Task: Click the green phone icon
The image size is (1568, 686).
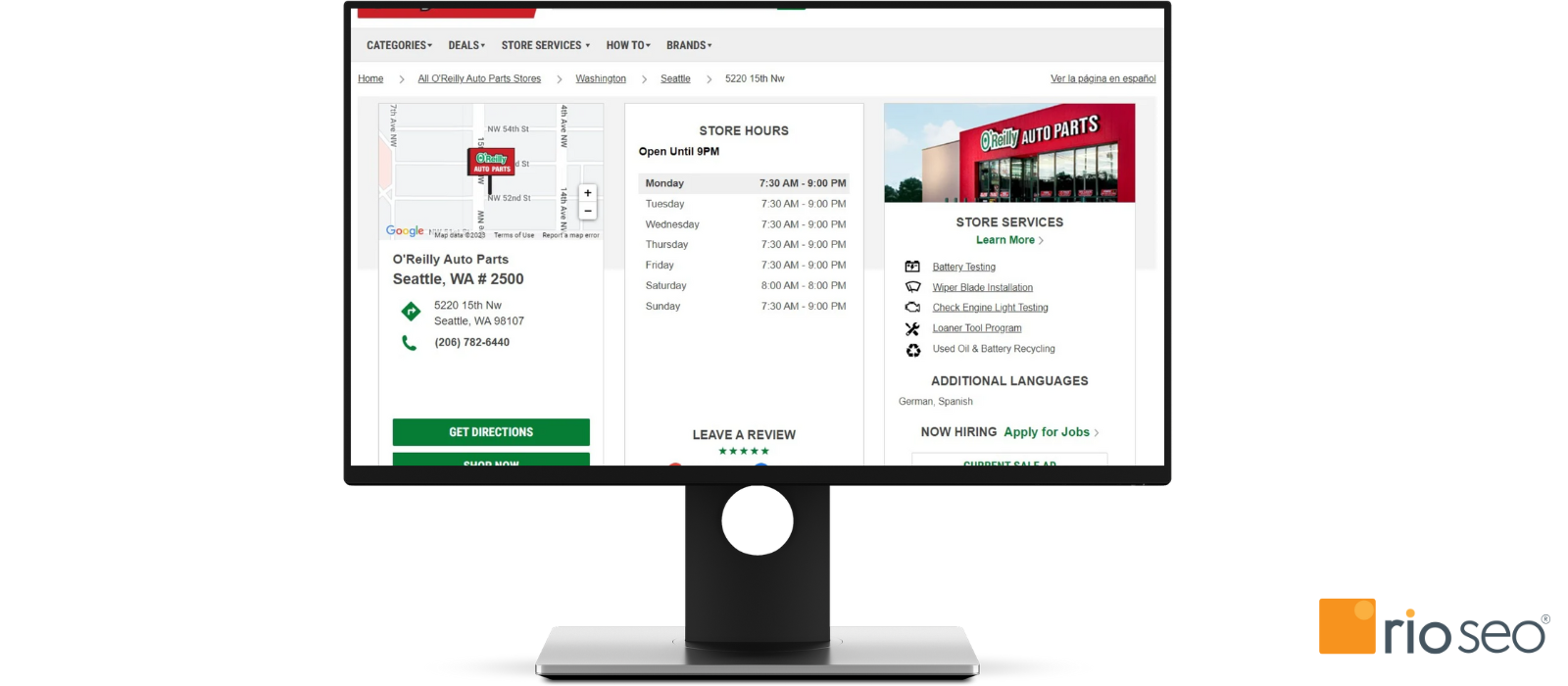Action: [410, 343]
